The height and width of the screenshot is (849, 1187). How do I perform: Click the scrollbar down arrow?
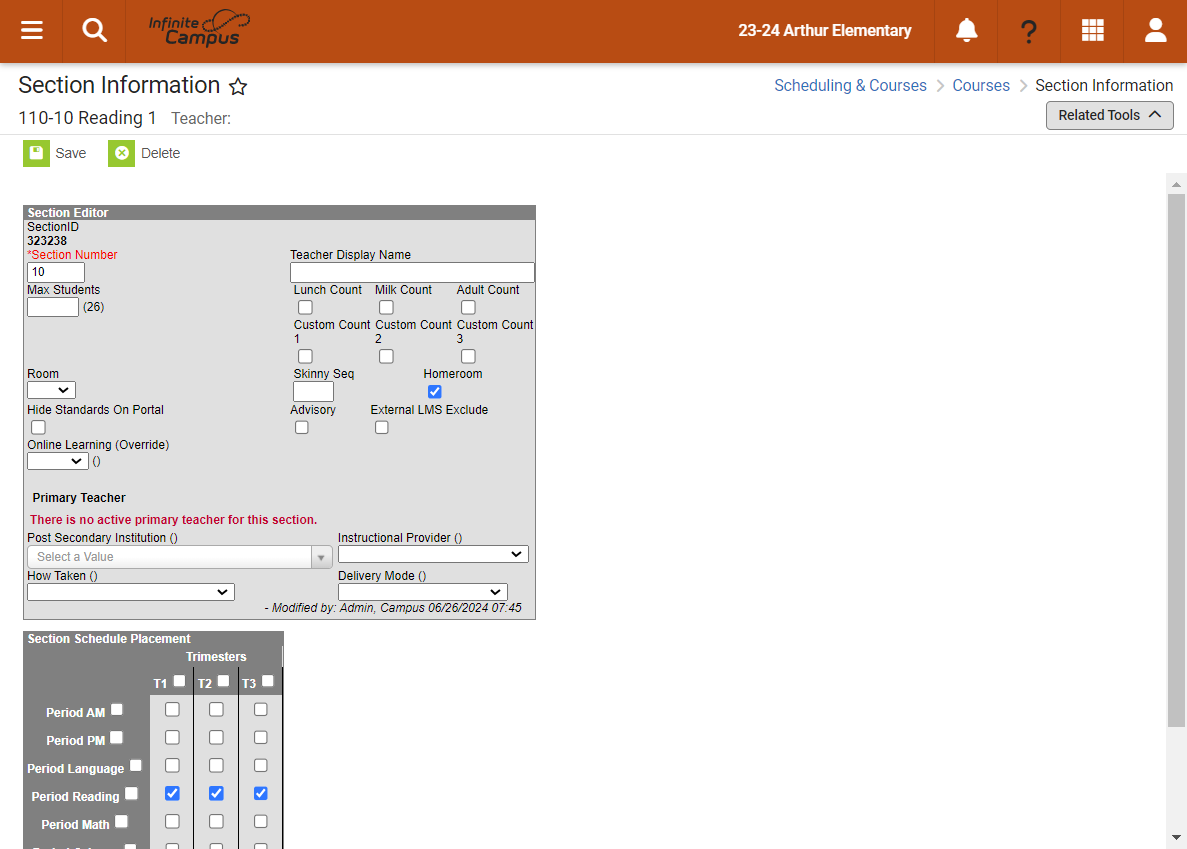click(x=1176, y=838)
